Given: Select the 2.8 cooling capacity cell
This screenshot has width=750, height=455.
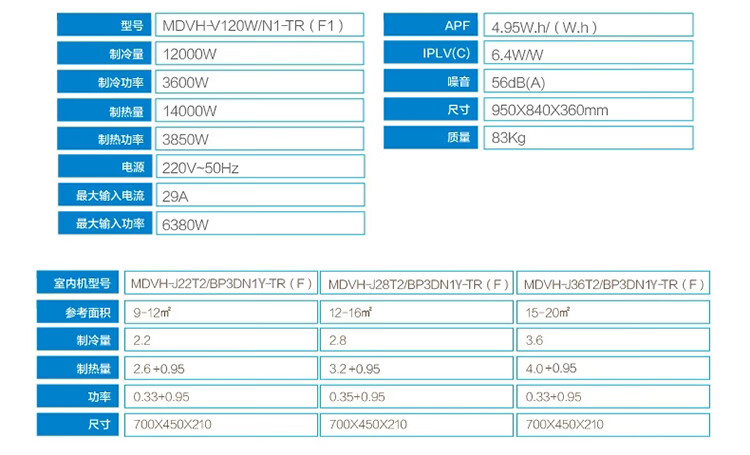Looking at the screenshot, I should [417, 340].
